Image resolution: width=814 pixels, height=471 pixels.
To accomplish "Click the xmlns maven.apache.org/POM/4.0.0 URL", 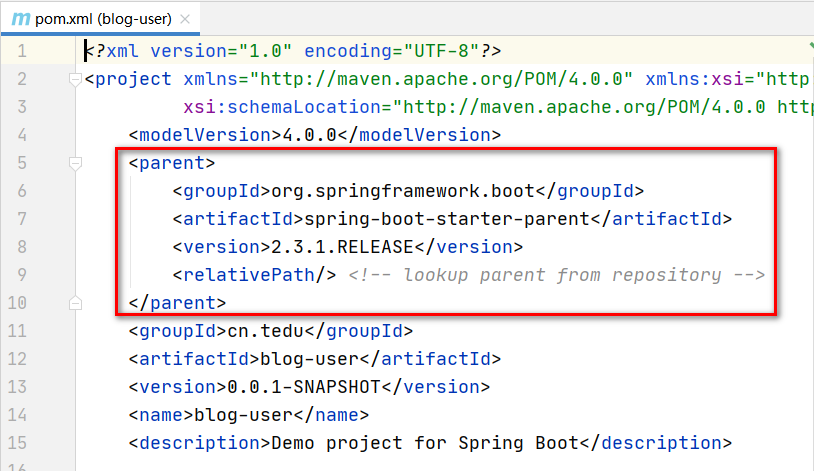I will tap(441, 79).
